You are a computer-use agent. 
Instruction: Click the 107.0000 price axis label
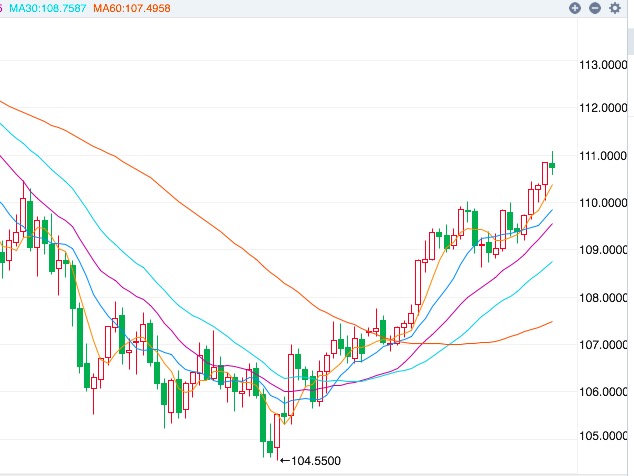click(x=604, y=345)
